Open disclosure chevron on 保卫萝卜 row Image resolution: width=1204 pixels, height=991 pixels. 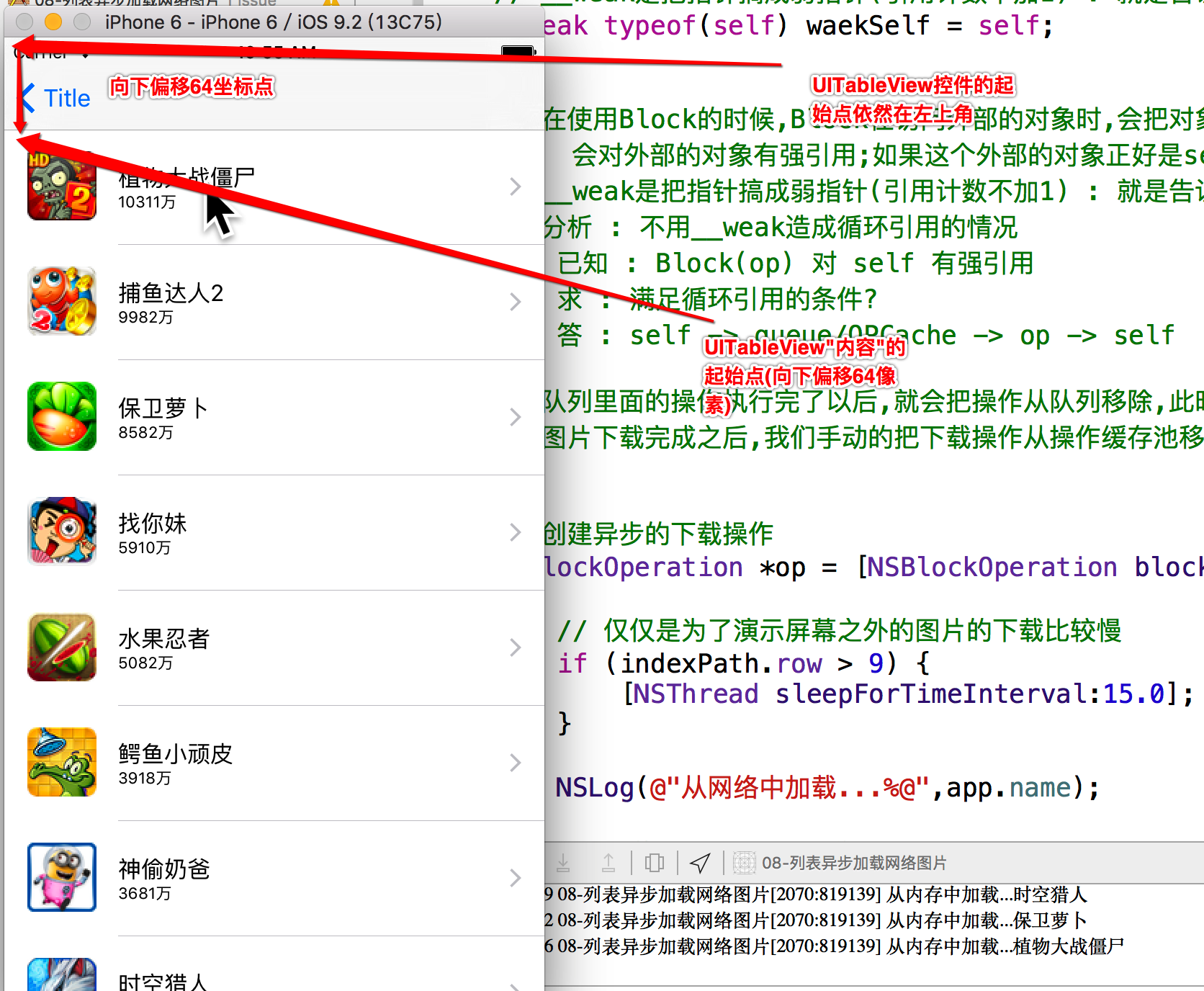(x=516, y=417)
